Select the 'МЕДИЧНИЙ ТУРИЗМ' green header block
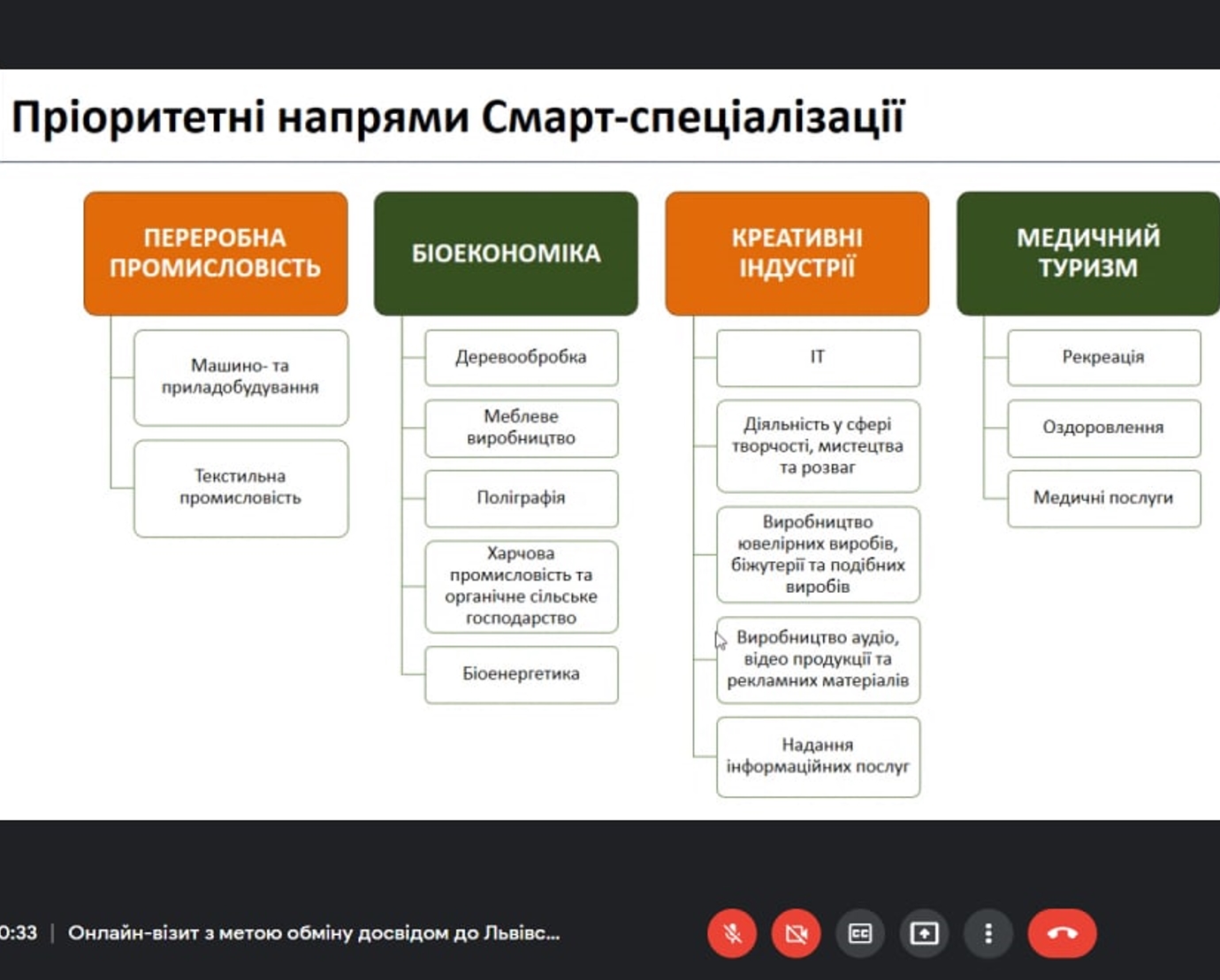 pos(1088,254)
